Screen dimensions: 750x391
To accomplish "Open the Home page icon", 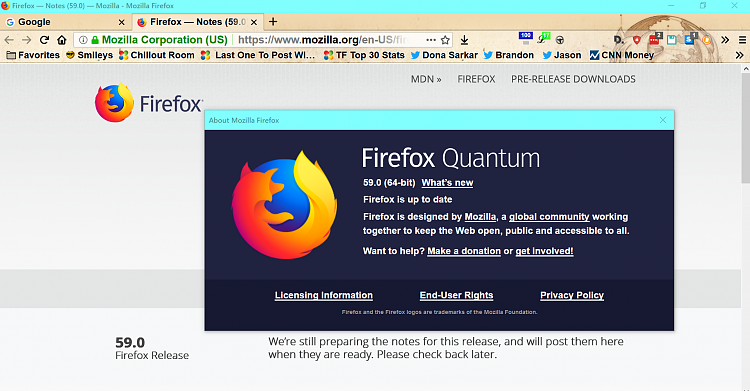I will [x=62, y=40].
